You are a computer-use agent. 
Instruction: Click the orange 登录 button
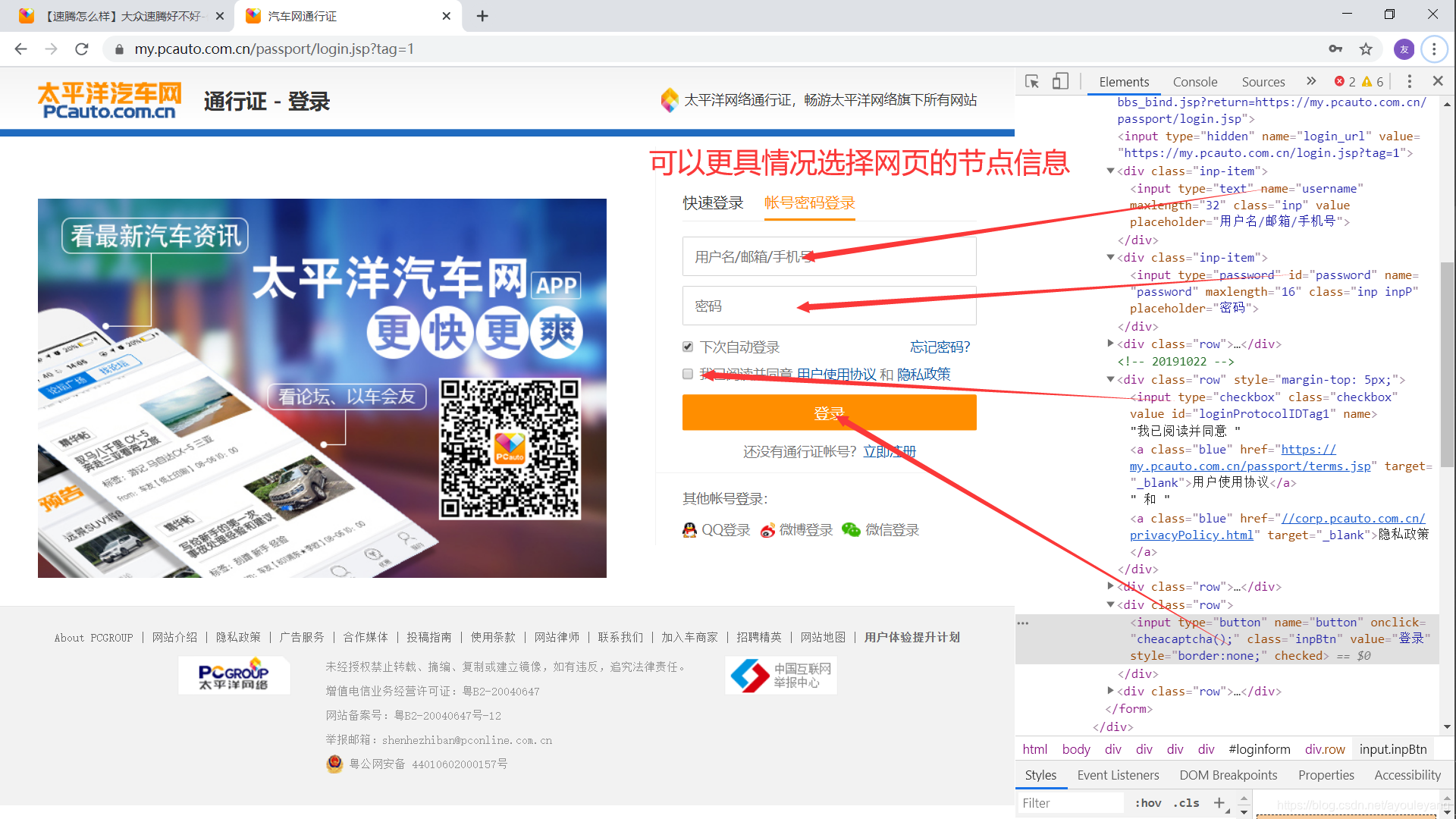click(829, 413)
